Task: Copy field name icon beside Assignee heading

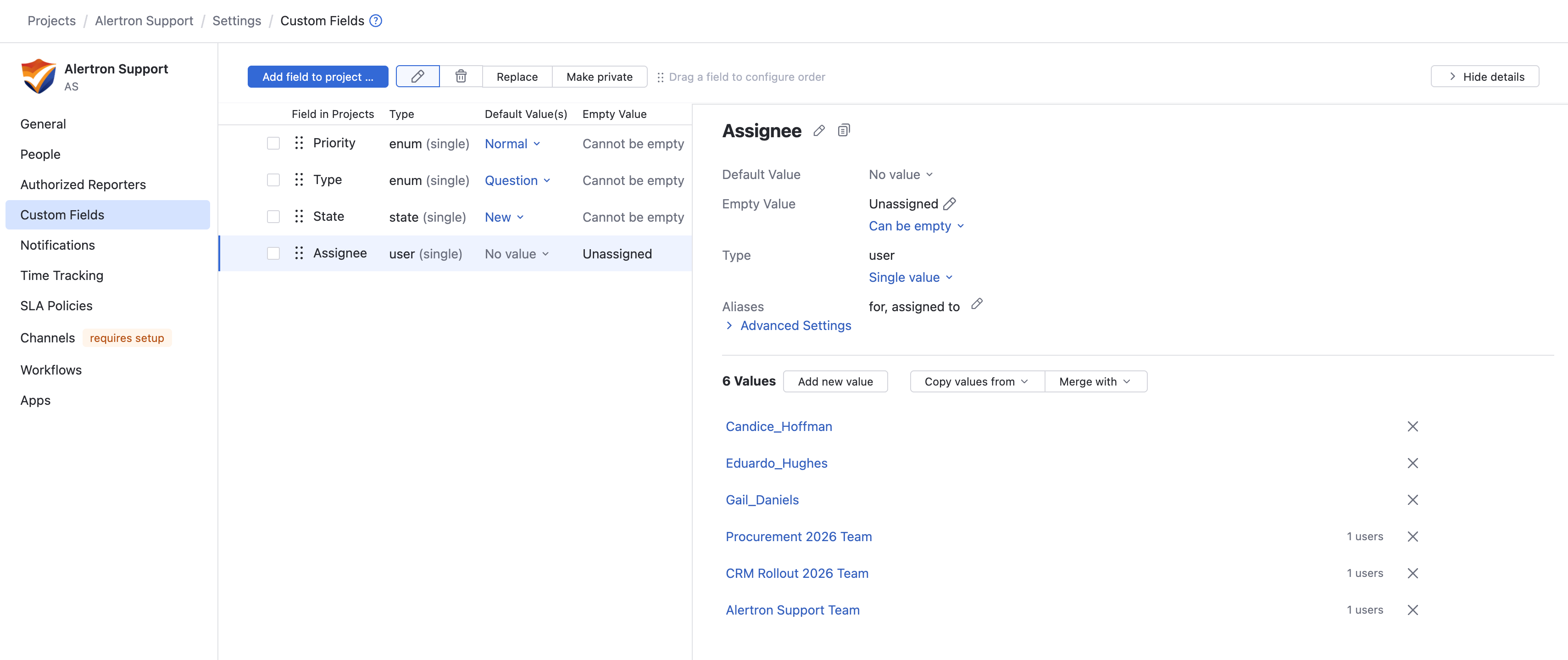Action: click(844, 130)
